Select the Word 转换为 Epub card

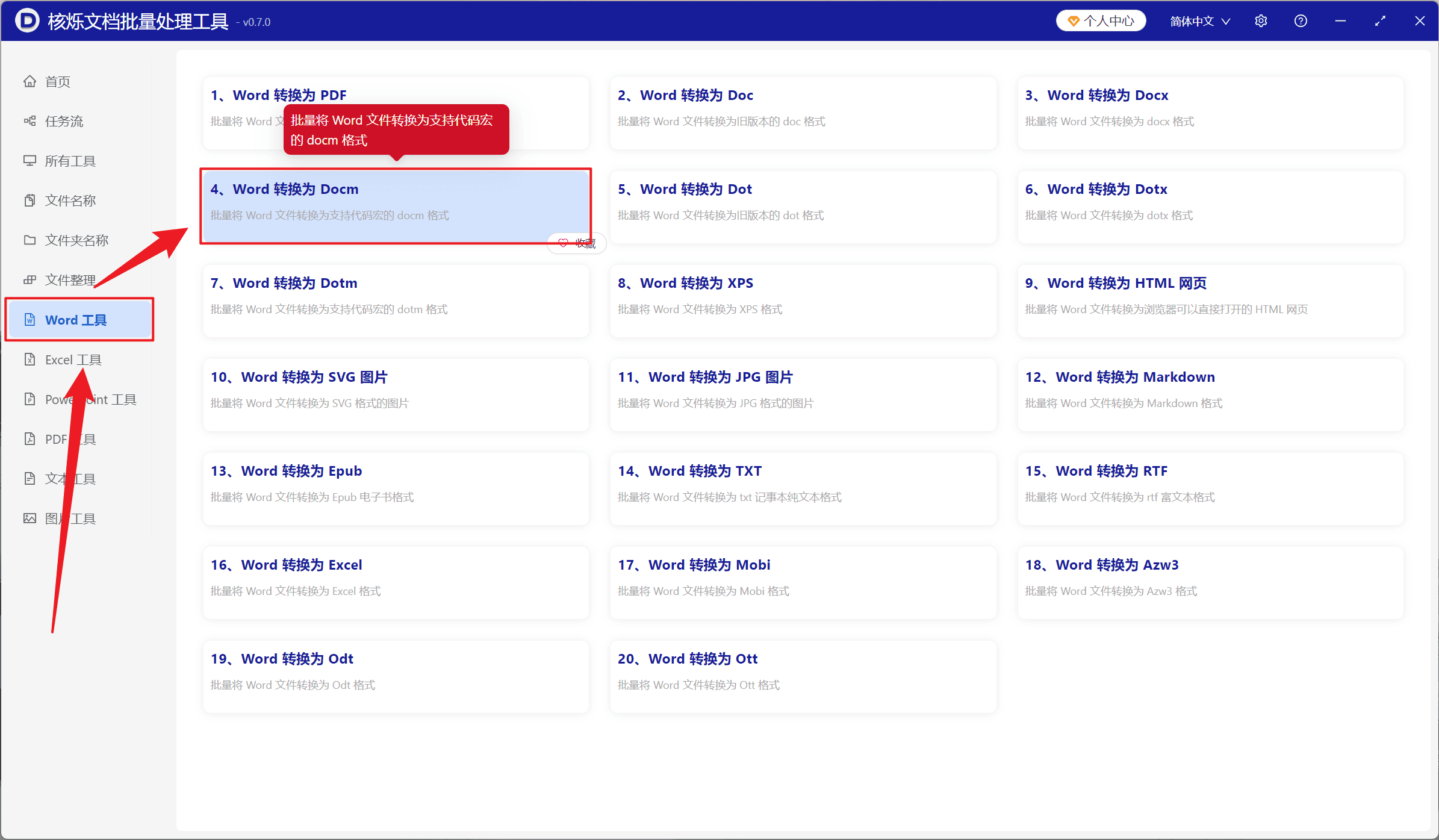pyautogui.click(x=396, y=488)
